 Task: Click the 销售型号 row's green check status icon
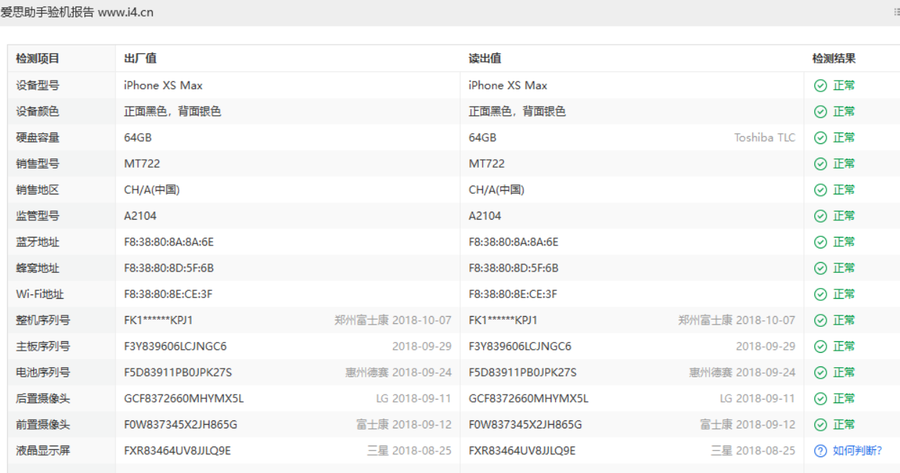pyautogui.click(x=820, y=164)
